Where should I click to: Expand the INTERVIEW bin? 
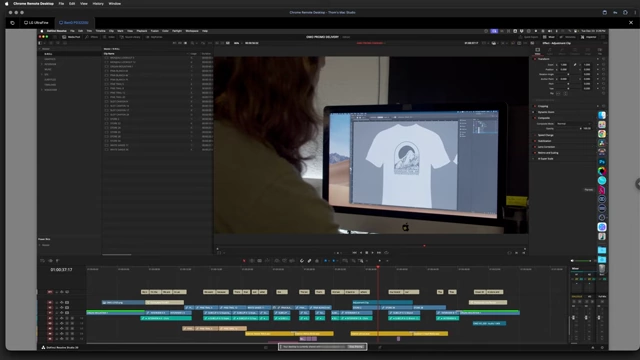tap(42, 64)
